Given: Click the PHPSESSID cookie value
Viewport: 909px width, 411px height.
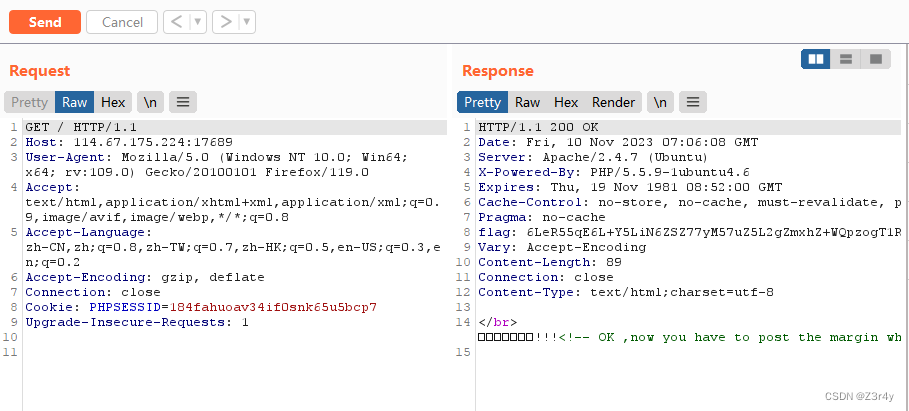Looking at the screenshot, I should click(273, 308).
